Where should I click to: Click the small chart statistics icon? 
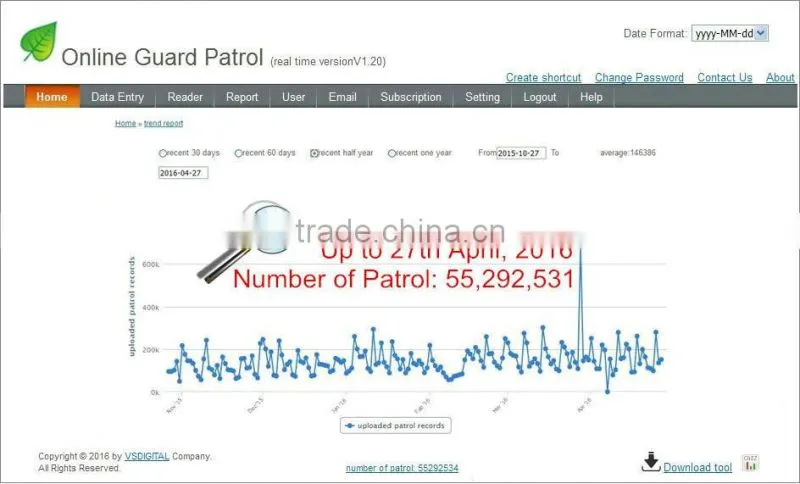751,463
